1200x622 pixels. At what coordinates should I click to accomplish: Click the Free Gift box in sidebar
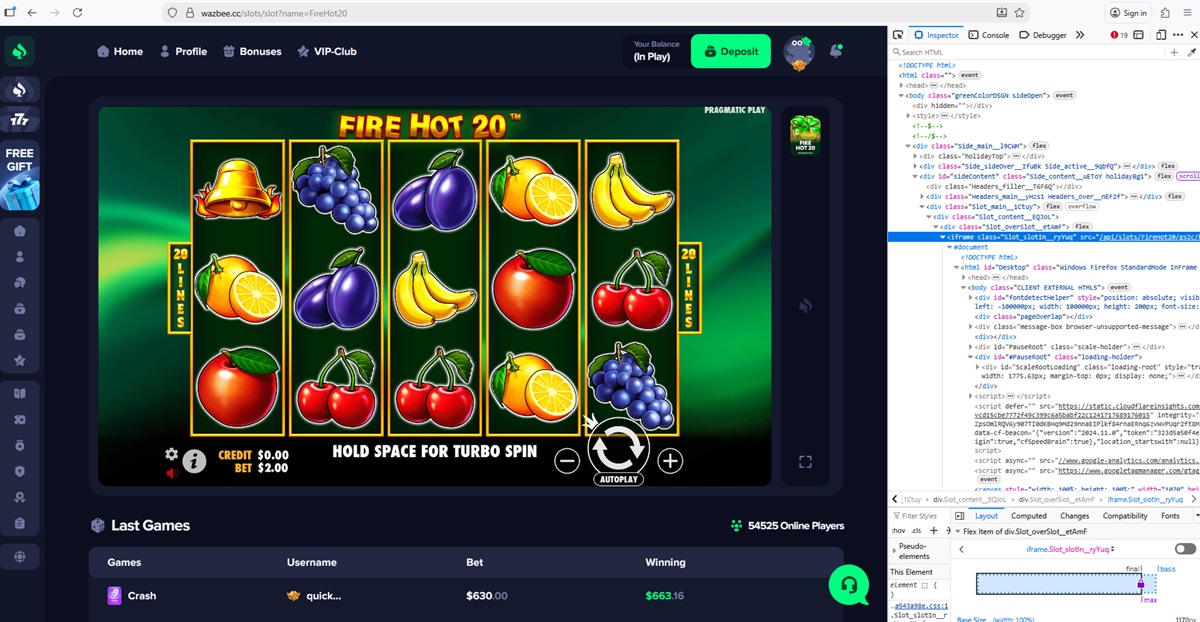coord(19,178)
